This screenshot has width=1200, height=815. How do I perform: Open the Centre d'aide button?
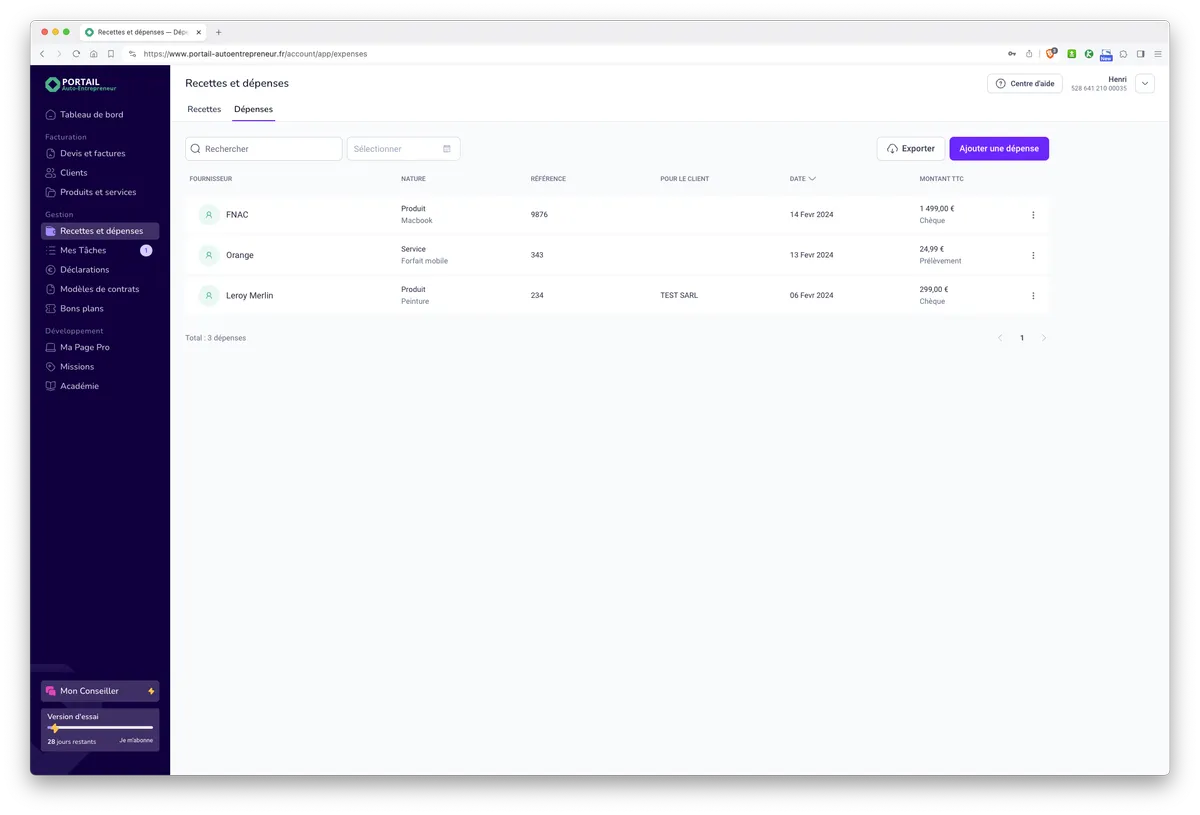coord(1025,84)
